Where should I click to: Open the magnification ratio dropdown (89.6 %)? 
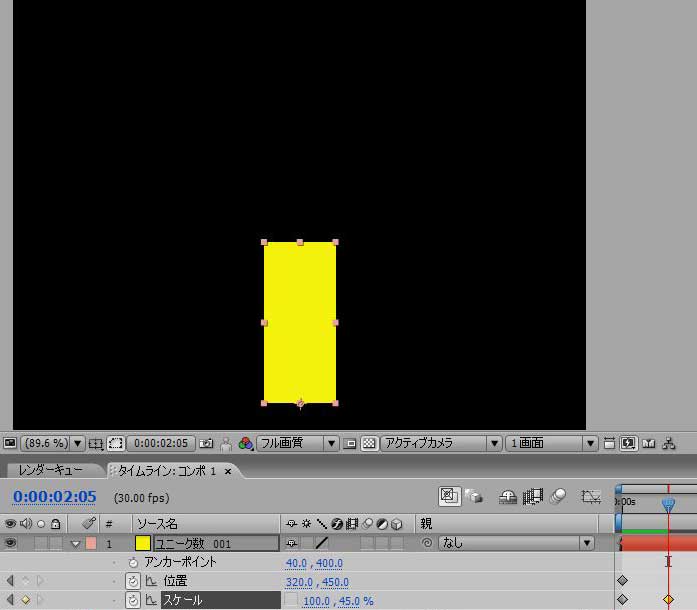(52, 443)
